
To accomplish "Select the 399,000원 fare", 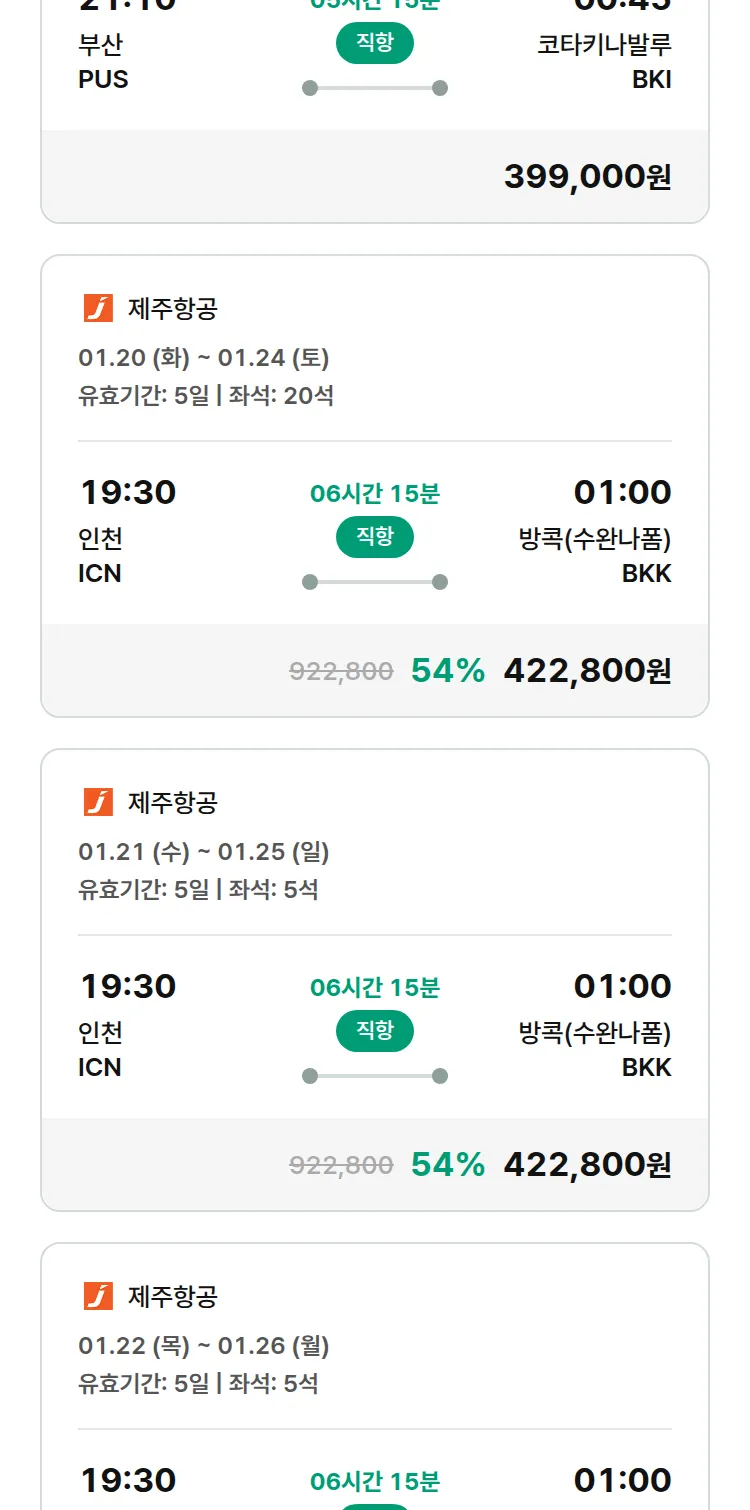I will 587,177.
